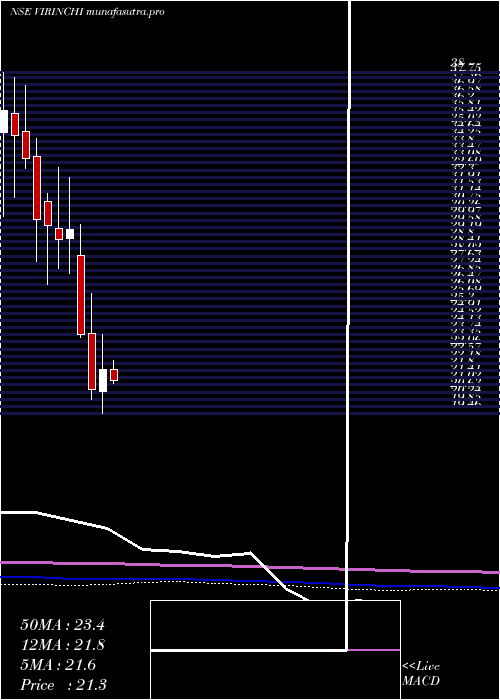
Task: Click the pink 50MA moving average line
Action: pyautogui.click(x=250, y=567)
